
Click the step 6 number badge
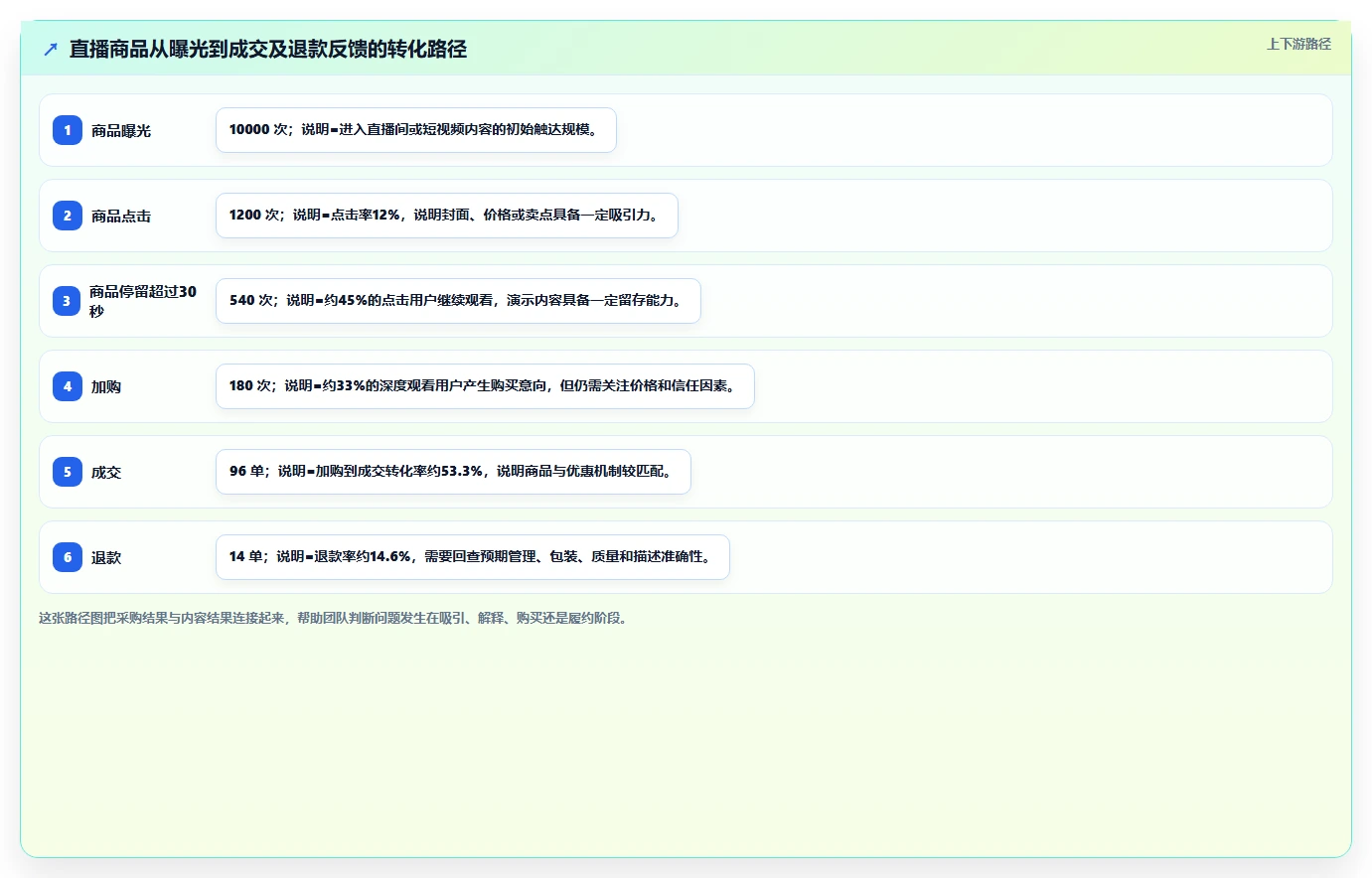[68, 557]
